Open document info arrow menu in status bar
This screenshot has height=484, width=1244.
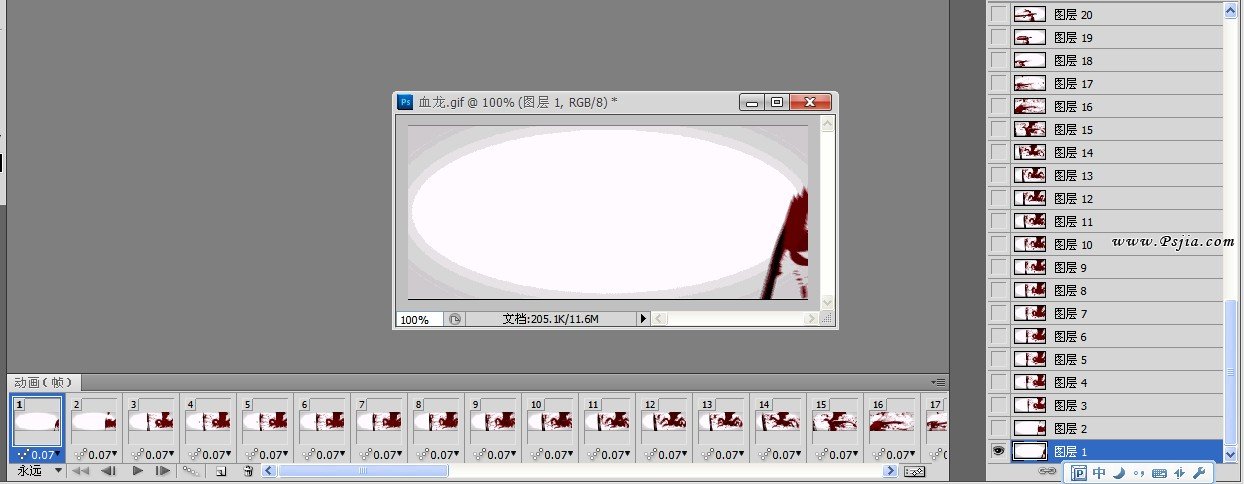click(643, 319)
